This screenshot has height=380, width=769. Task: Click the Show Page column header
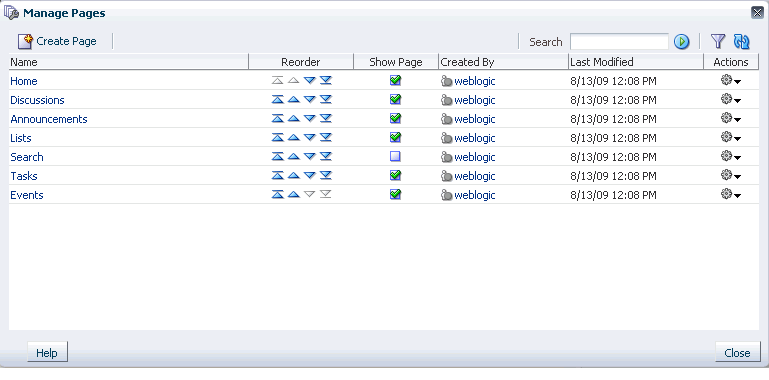coord(396,62)
